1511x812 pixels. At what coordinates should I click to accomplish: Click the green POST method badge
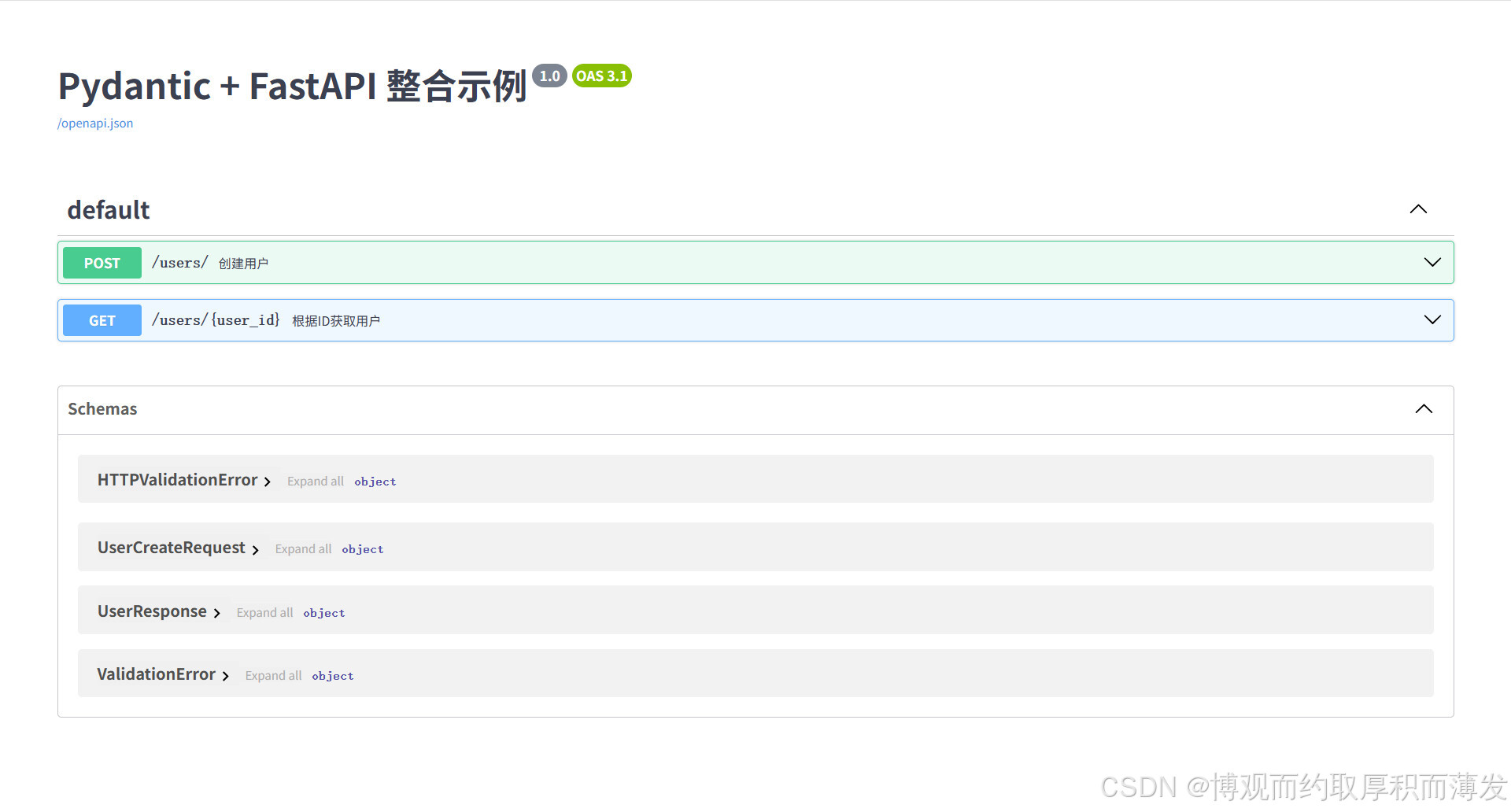(x=102, y=263)
